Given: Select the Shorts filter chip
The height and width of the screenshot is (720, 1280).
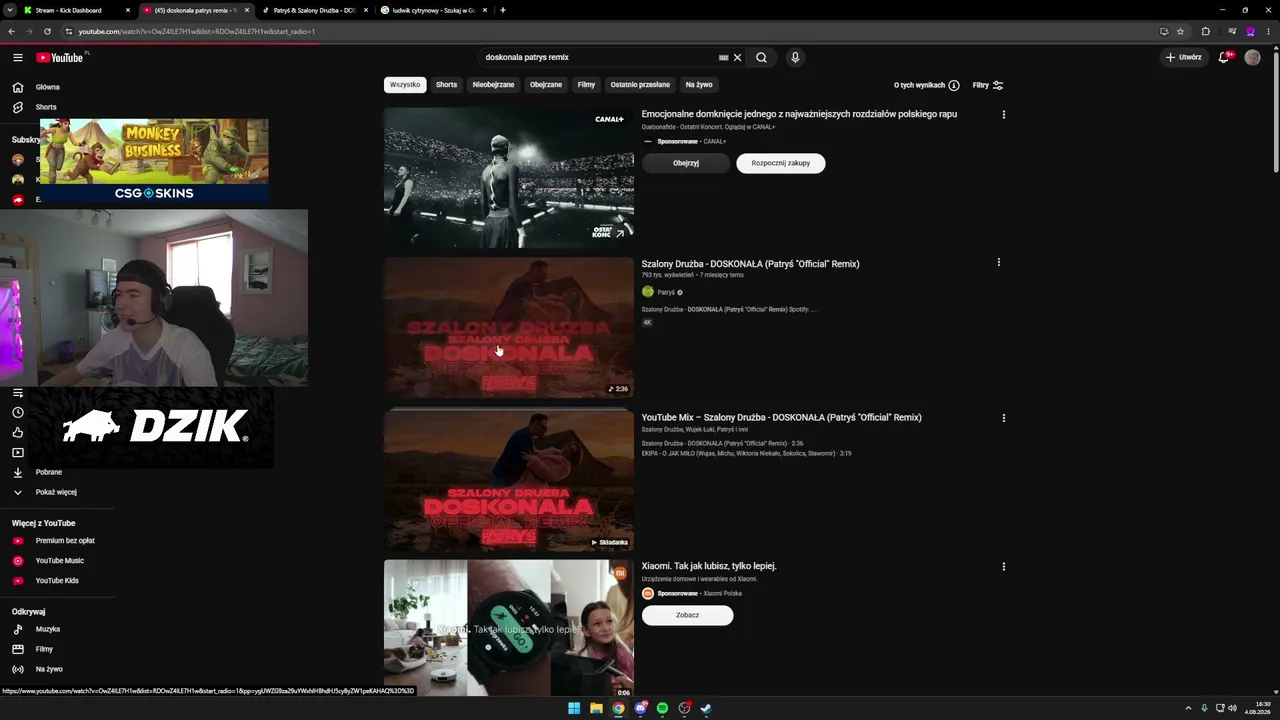Looking at the screenshot, I should coord(446,85).
